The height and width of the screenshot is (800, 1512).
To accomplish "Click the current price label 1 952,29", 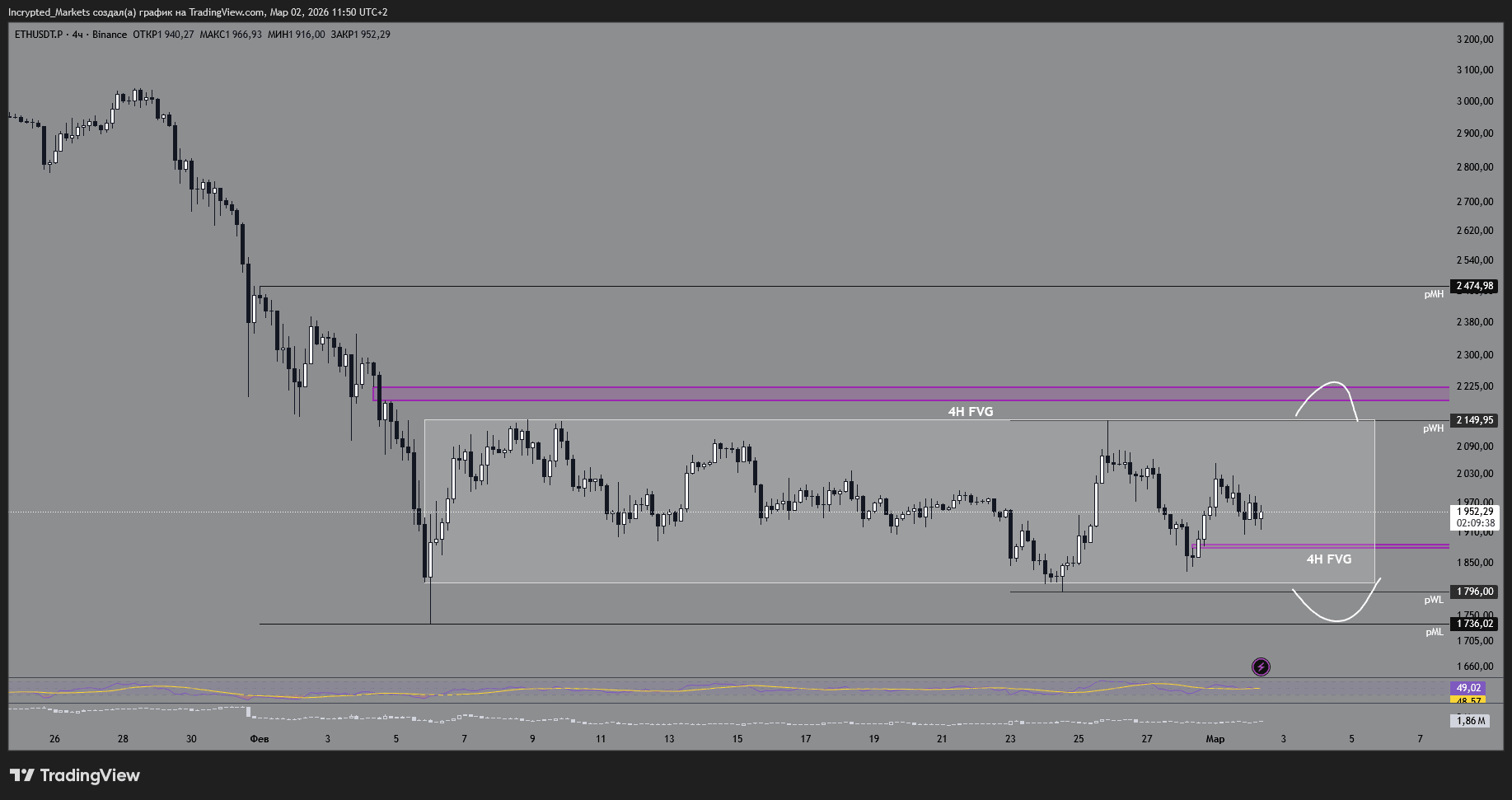I will pyautogui.click(x=1475, y=512).
